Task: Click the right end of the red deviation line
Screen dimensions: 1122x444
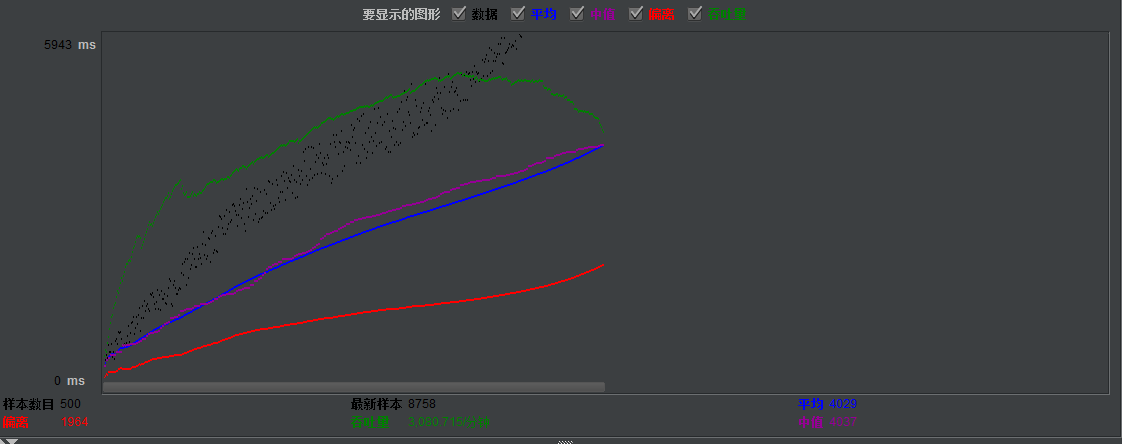Action: pos(603,265)
